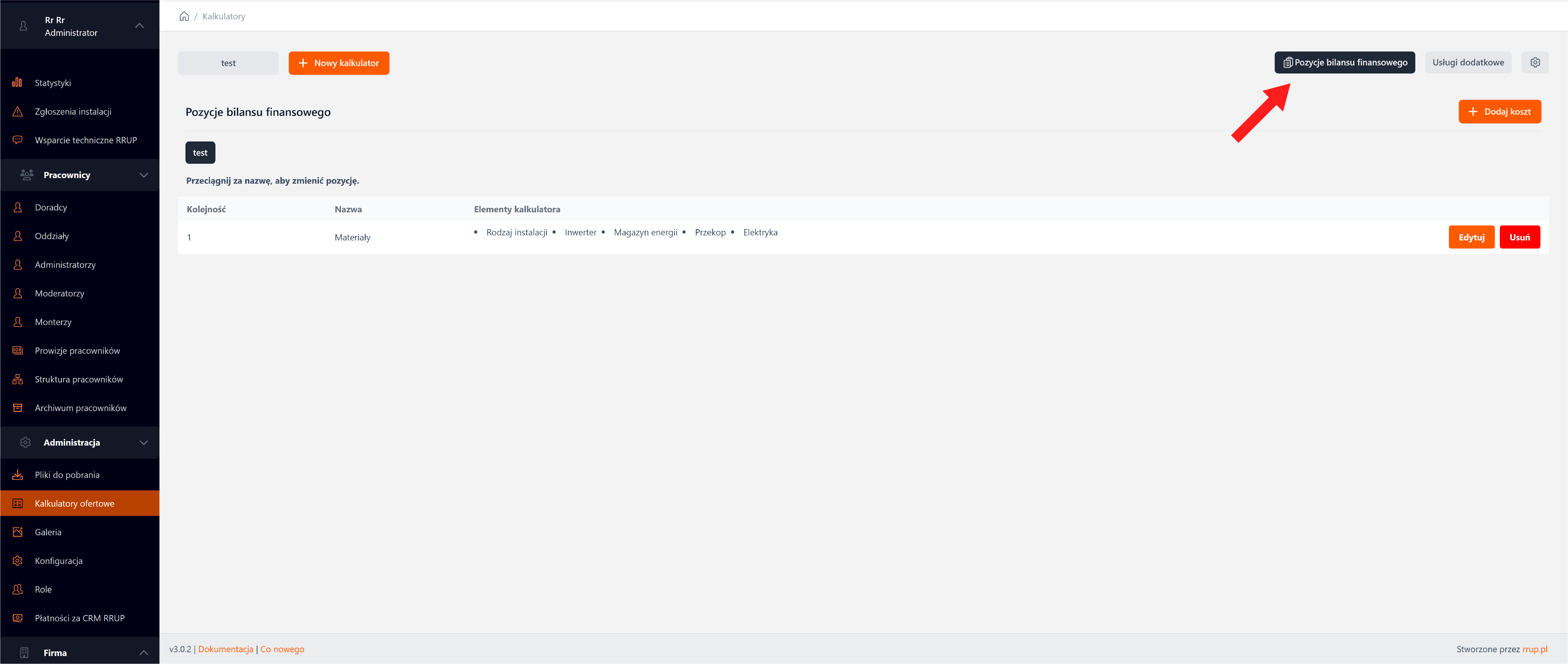1568x664 pixels.
Task: Click the Dodaj koszt button
Action: tap(1499, 112)
